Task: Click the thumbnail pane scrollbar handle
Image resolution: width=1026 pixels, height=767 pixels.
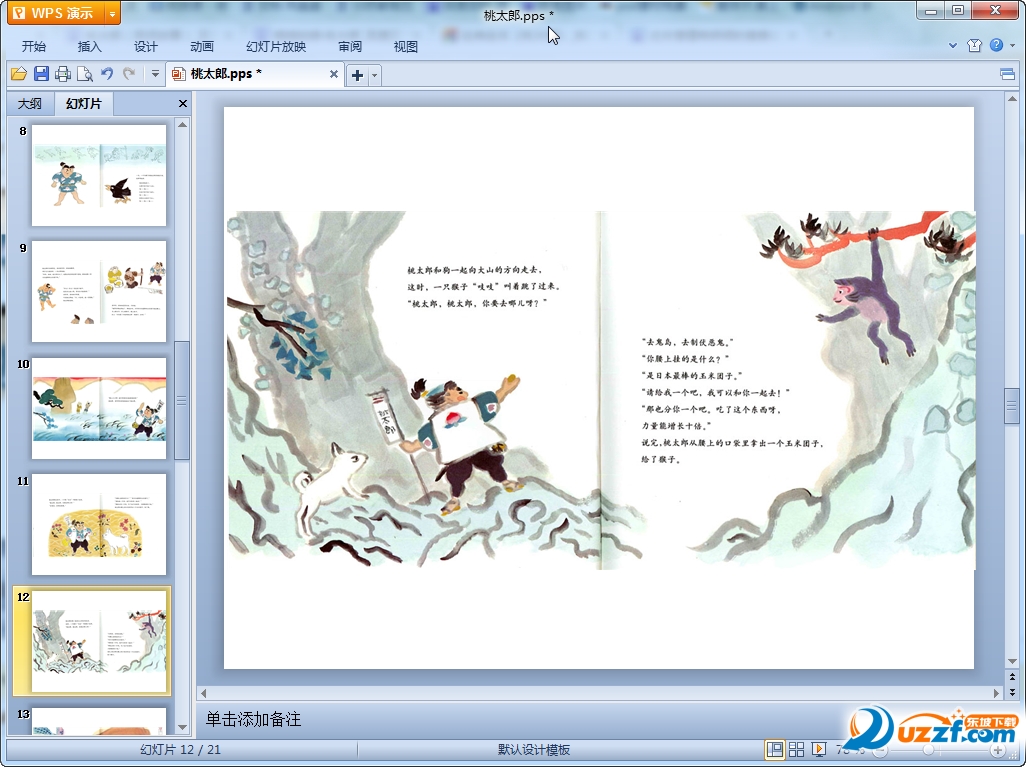Action: (x=182, y=400)
